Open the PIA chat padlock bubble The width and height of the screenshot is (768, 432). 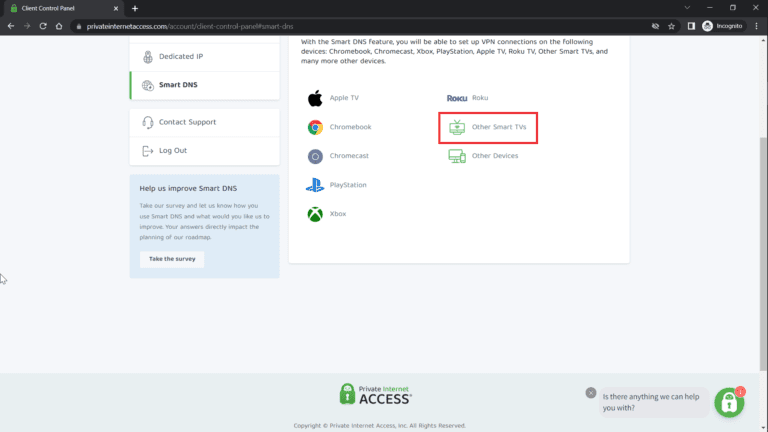pyautogui.click(x=730, y=402)
